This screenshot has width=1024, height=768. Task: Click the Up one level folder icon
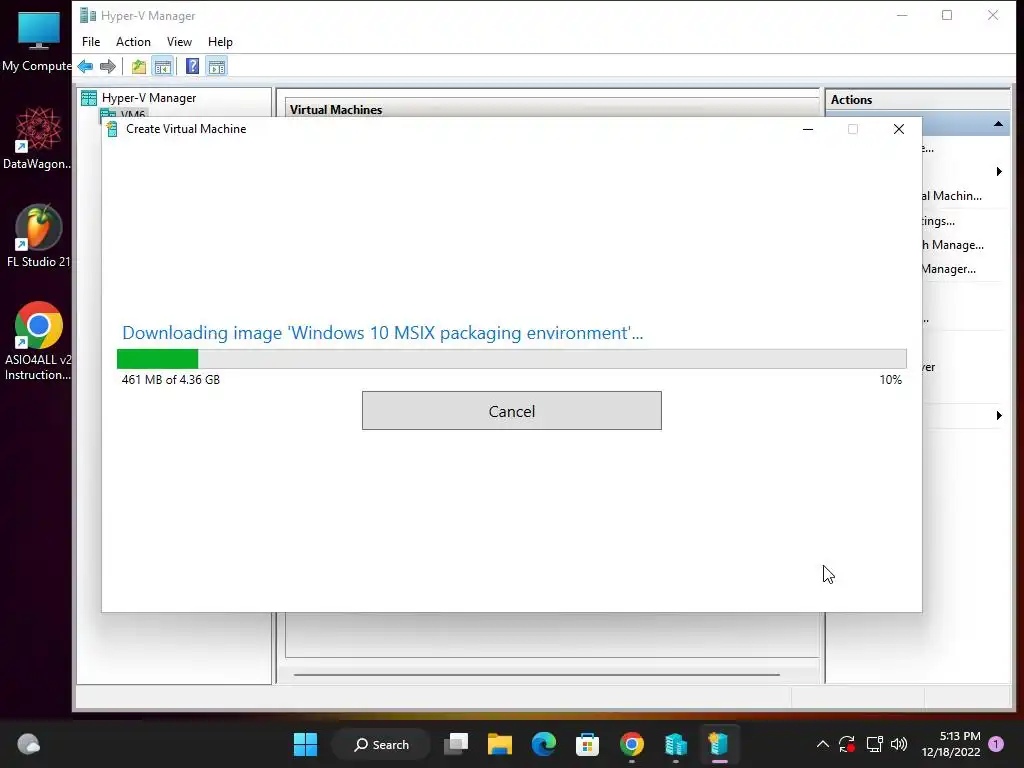click(138, 67)
